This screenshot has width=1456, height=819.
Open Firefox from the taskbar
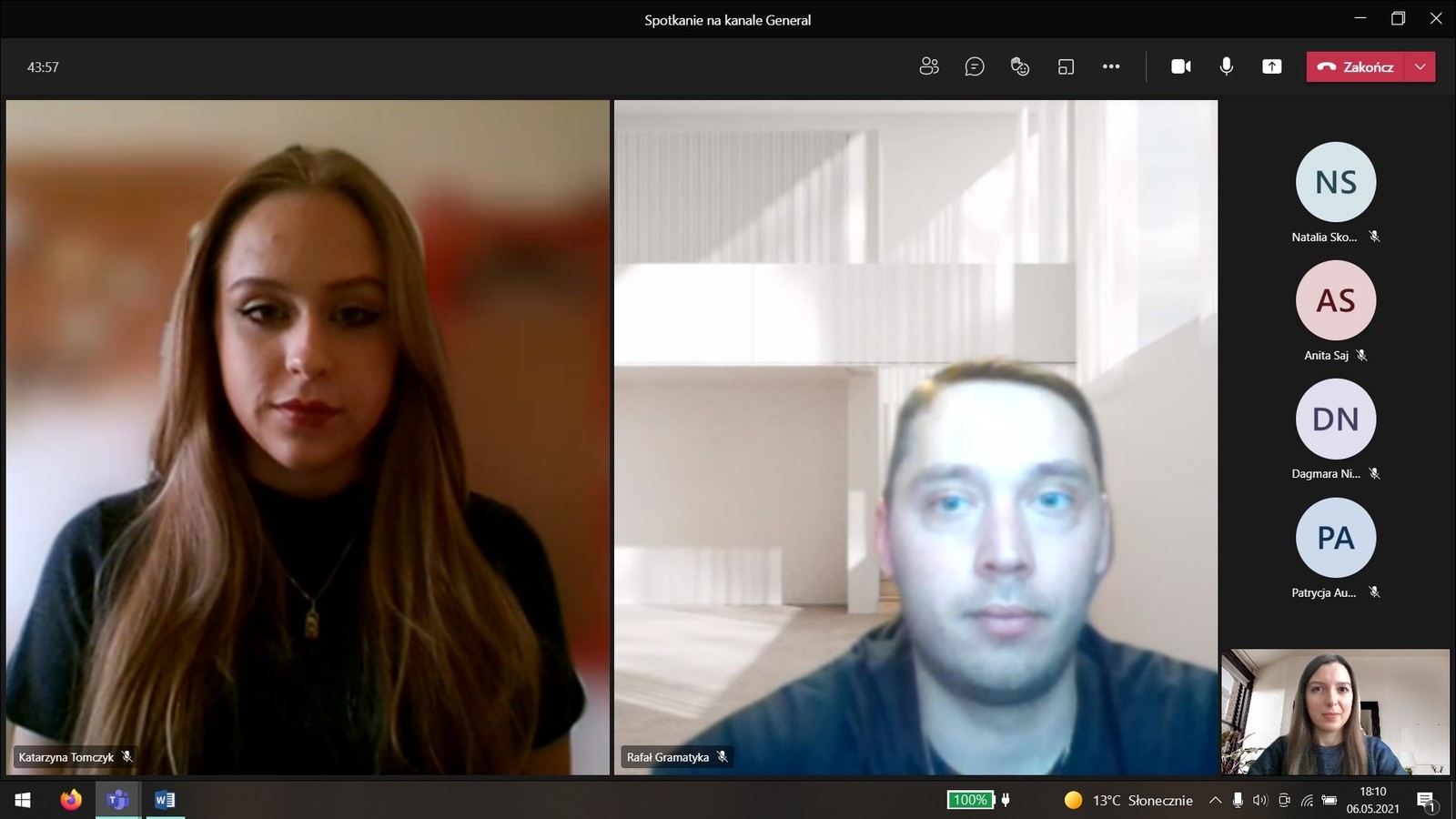click(x=71, y=800)
